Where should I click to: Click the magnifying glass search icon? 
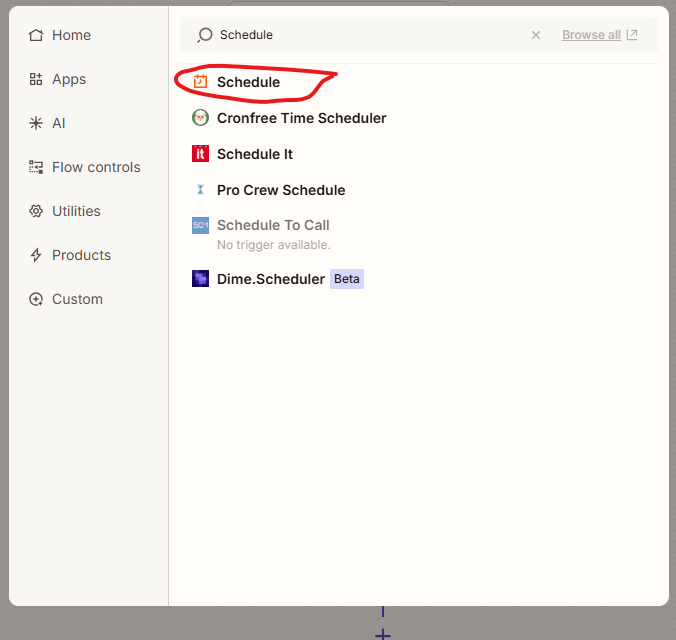[x=205, y=35]
